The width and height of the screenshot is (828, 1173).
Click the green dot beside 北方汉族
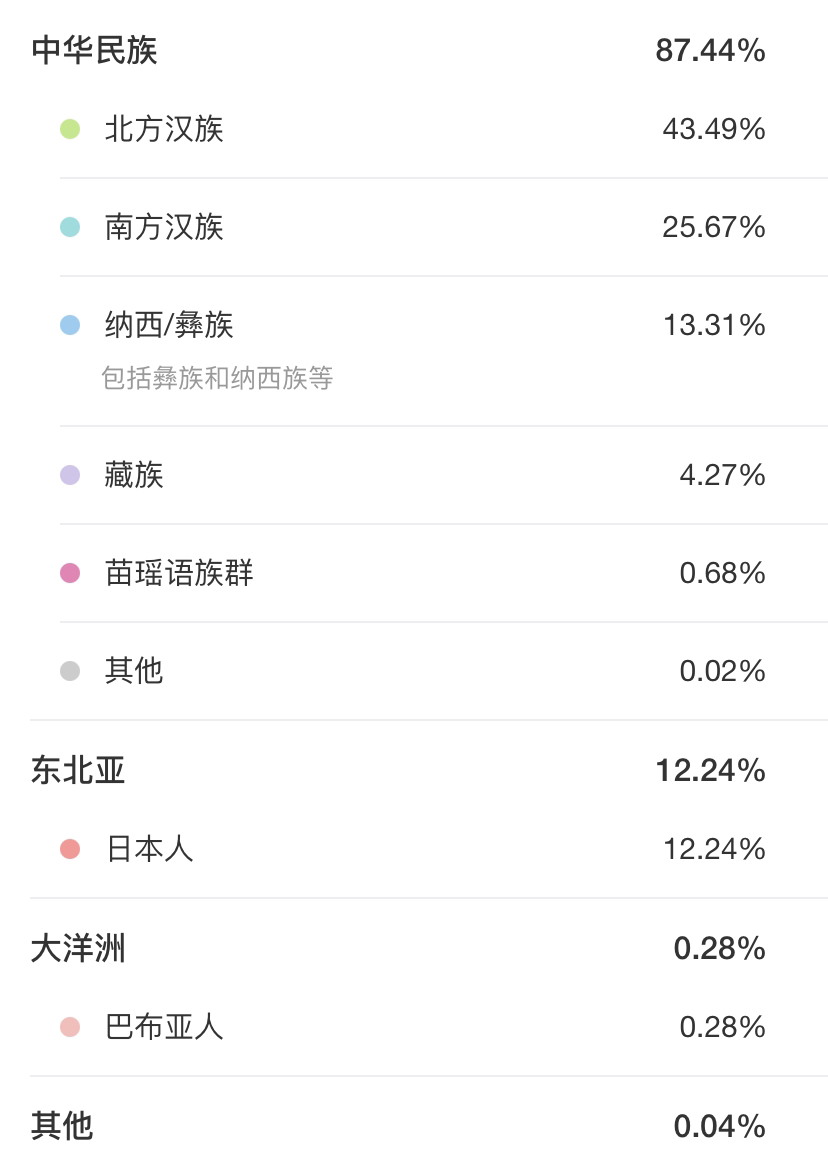[x=70, y=129]
